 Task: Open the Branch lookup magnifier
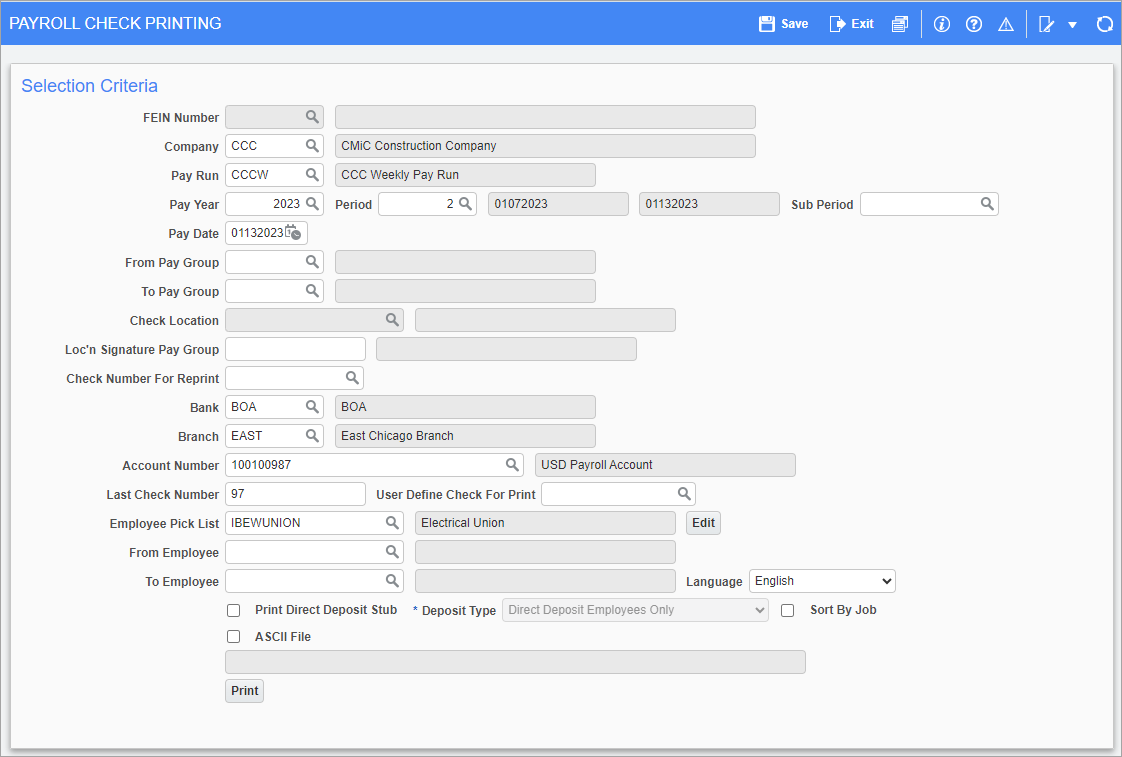[x=312, y=436]
